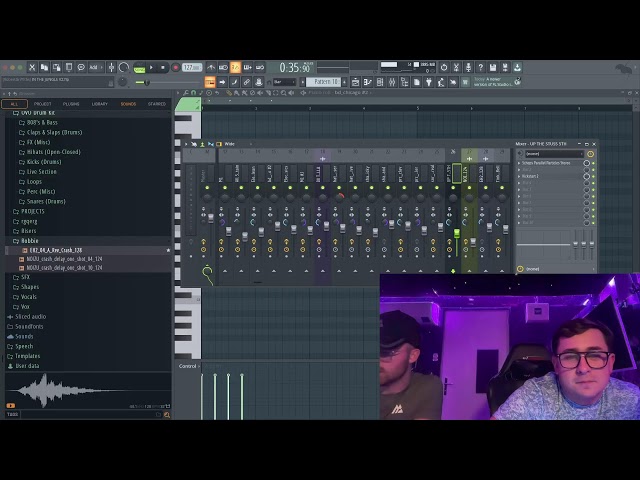The image size is (640, 480).
Task: Click the Add button in top toolbar
Action: click(x=95, y=67)
